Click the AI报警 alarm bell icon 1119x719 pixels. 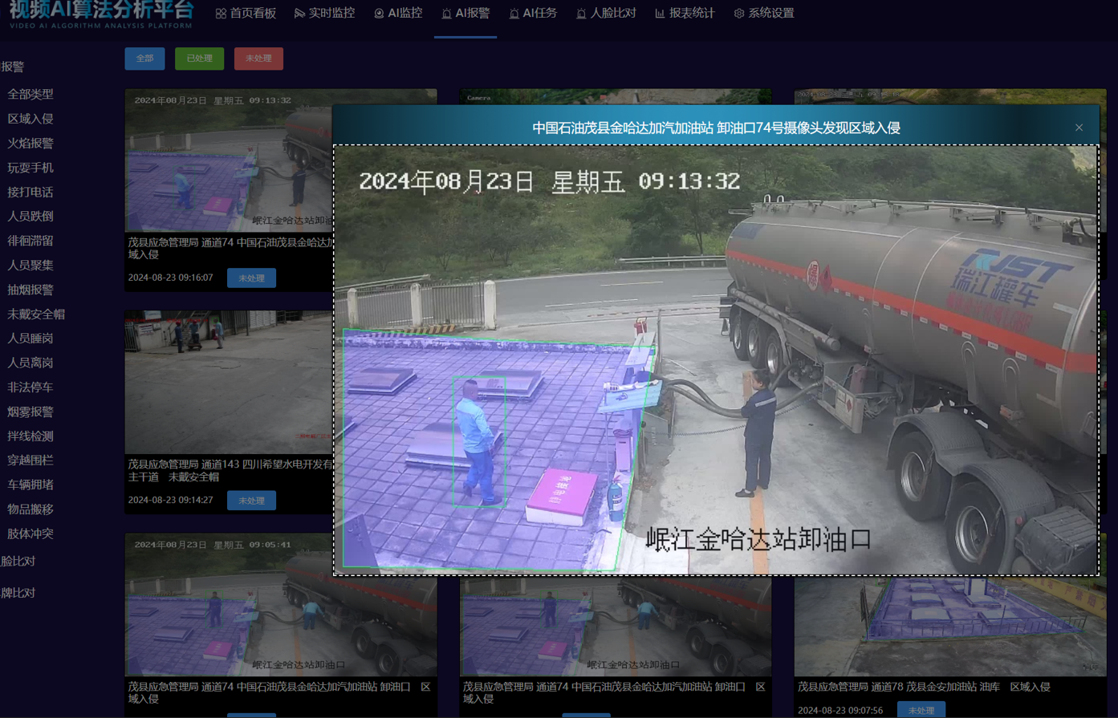click(446, 14)
